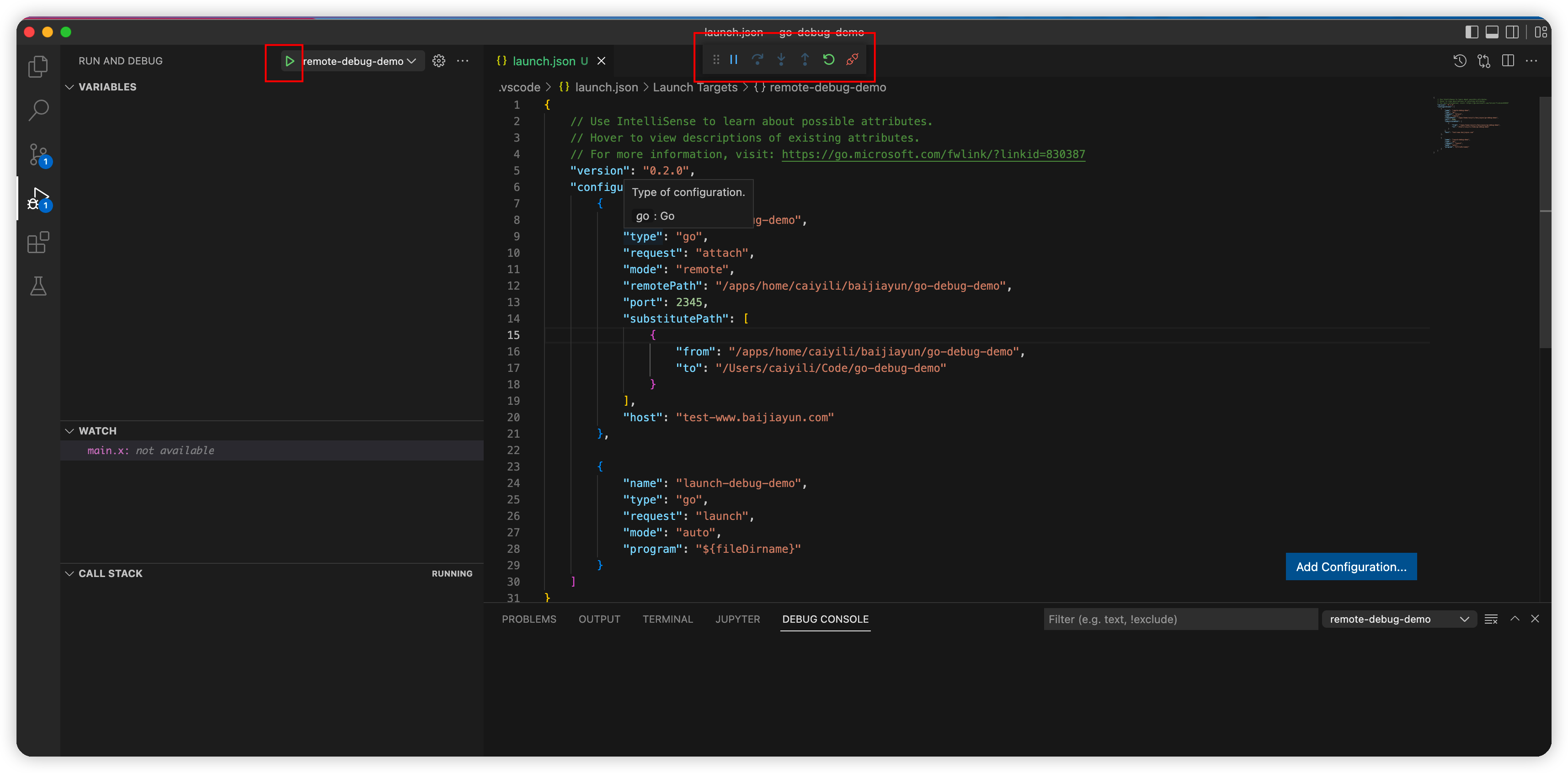The width and height of the screenshot is (1568, 773).
Task: Open the Search view in activity bar
Action: click(38, 110)
